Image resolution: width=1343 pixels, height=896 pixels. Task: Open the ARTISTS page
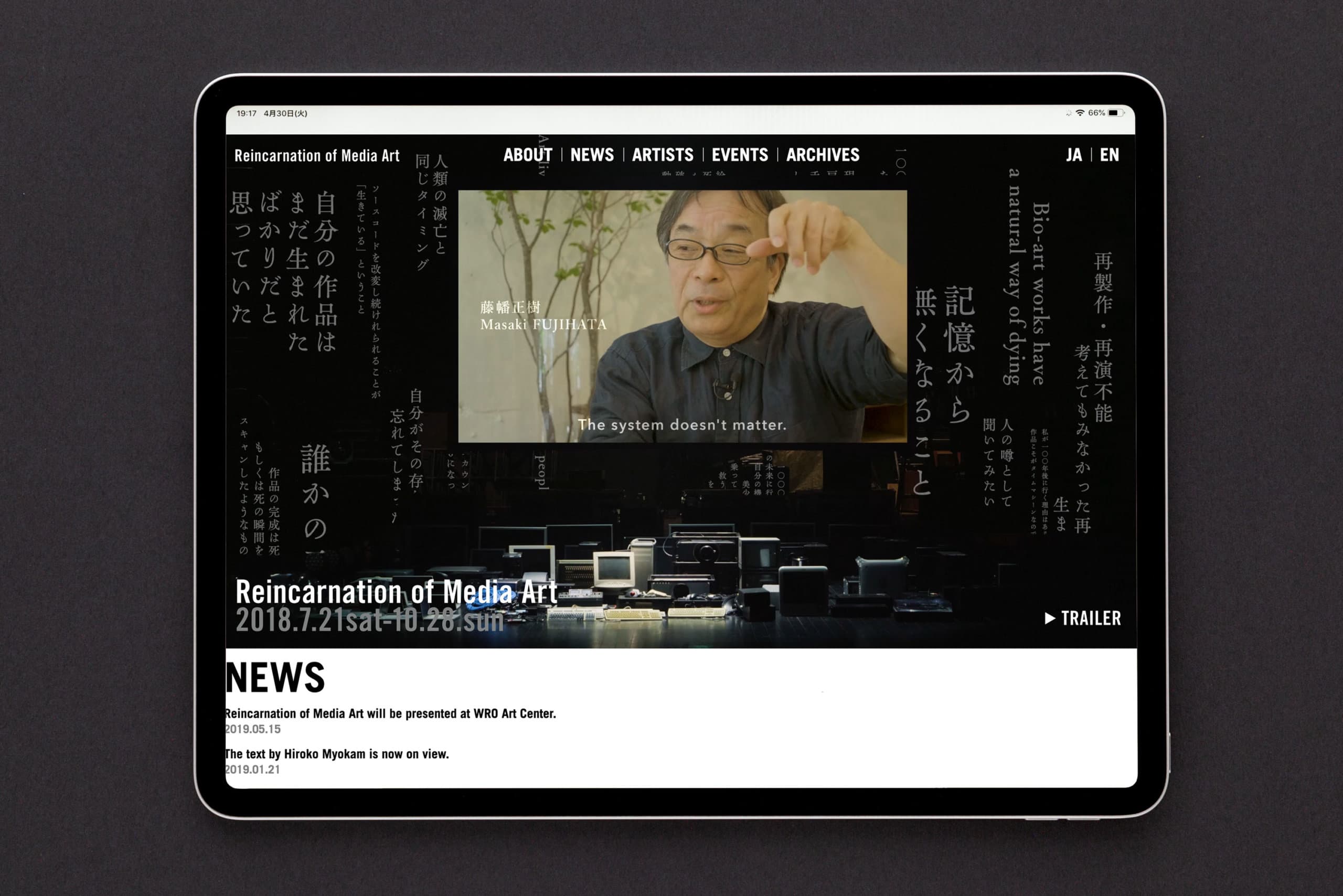pos(663,155)
